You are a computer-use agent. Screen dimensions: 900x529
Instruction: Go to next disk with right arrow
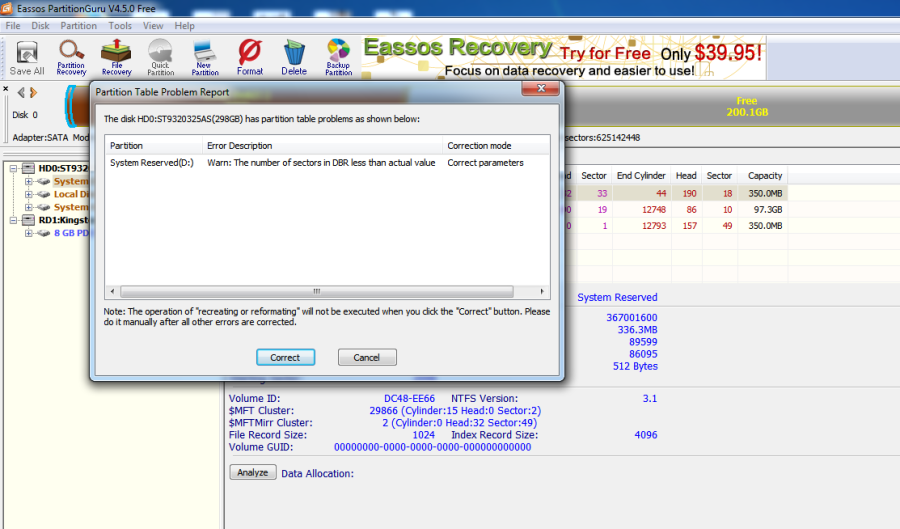33,92
